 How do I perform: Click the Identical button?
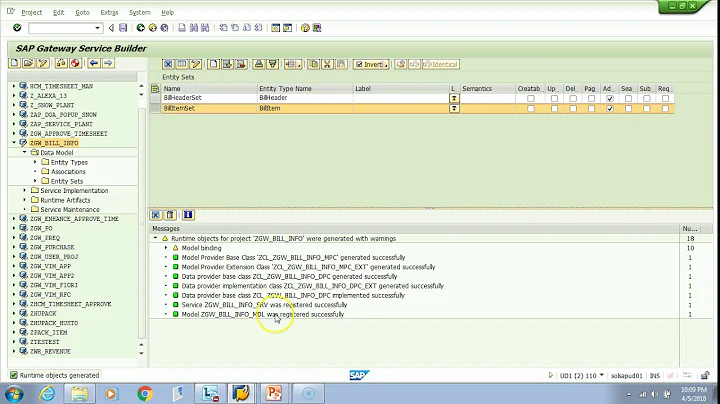[441, 64]
